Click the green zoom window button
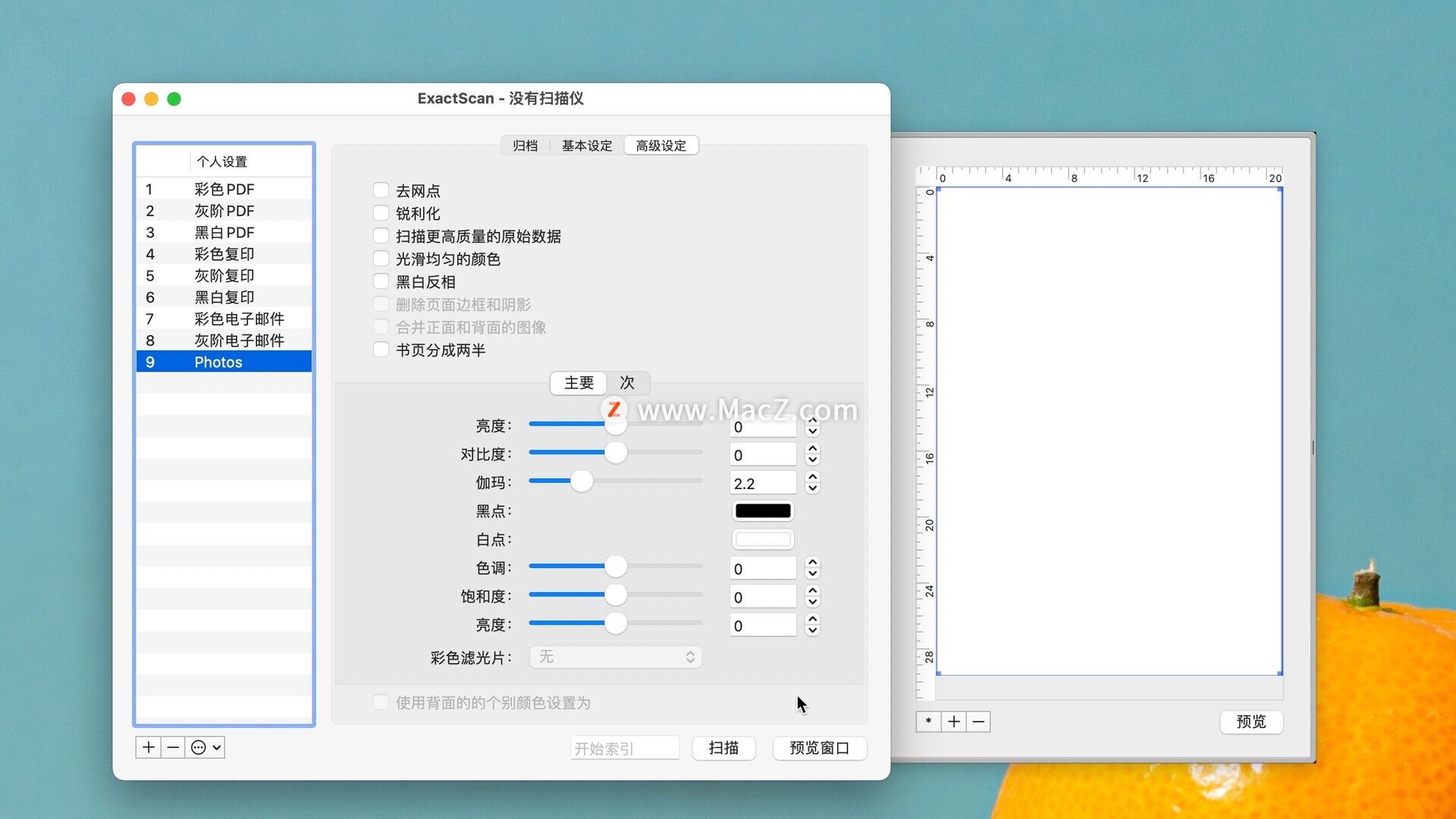Image resolution: width=1456 pixels, height=819 pixels. coord(174,99)
